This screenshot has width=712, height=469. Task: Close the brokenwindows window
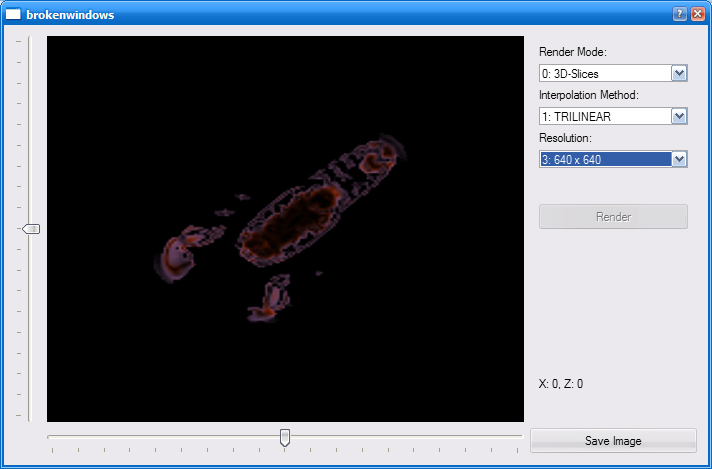[697, 15]
